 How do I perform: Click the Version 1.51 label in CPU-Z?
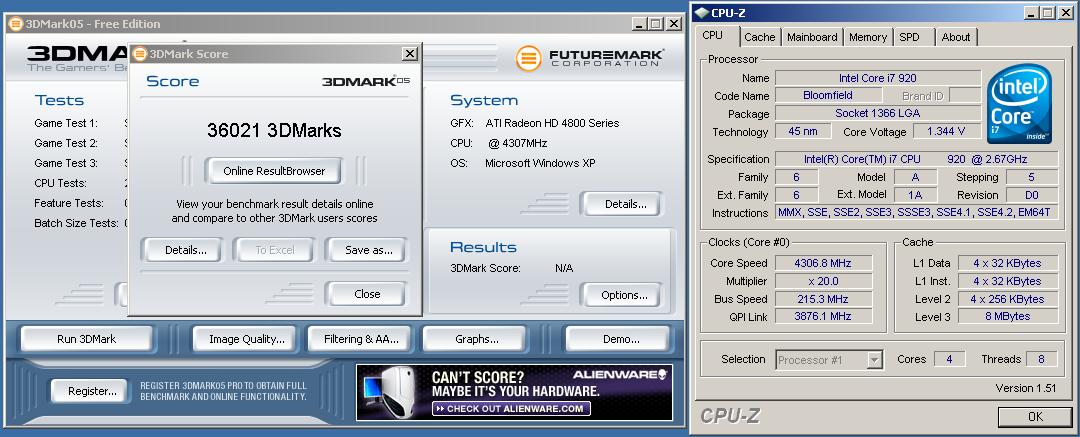[x=1026, y=388]
